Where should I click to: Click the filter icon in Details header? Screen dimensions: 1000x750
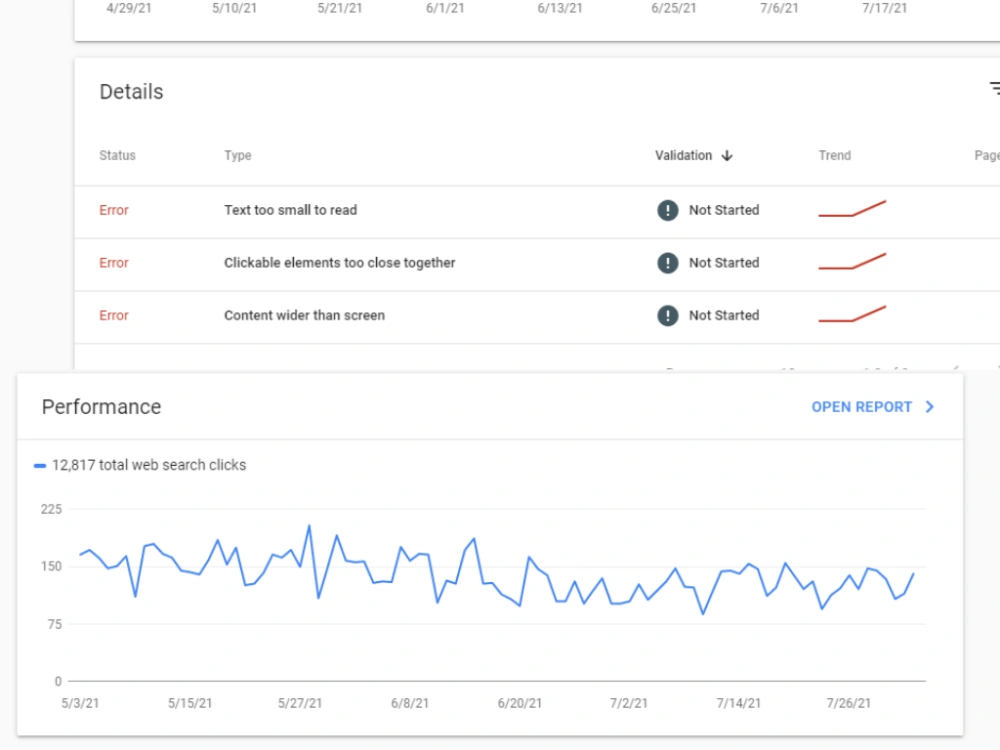point(995,89)
